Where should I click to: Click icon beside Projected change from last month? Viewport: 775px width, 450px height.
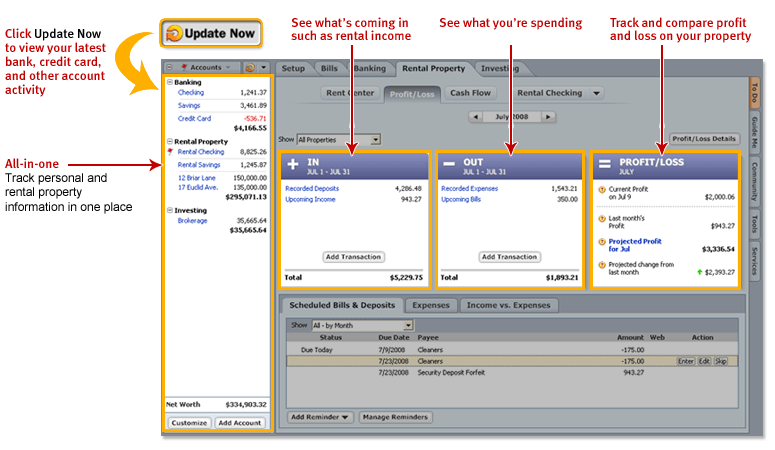click(x=602, y=265)
